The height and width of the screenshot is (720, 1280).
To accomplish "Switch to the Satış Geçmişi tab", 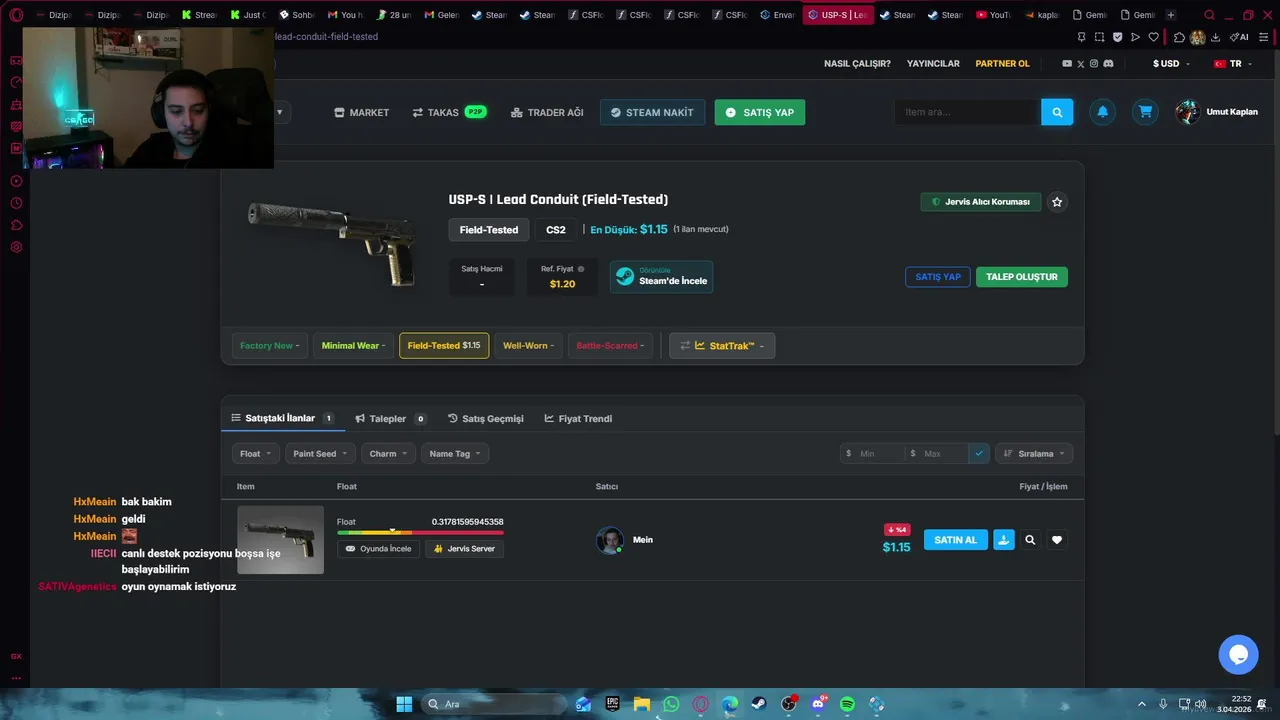I will coord(485,418).
